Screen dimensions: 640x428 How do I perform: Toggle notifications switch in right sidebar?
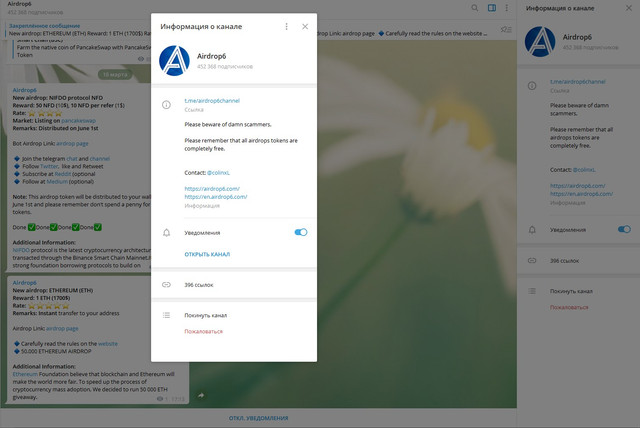point(624,229)
